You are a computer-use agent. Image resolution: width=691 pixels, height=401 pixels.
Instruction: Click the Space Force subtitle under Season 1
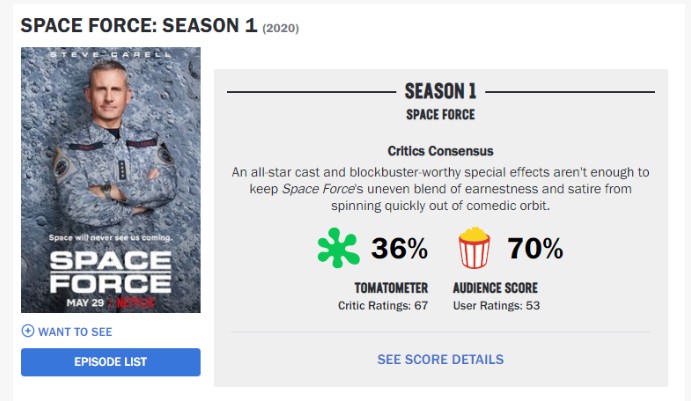[x=440, y=115]
